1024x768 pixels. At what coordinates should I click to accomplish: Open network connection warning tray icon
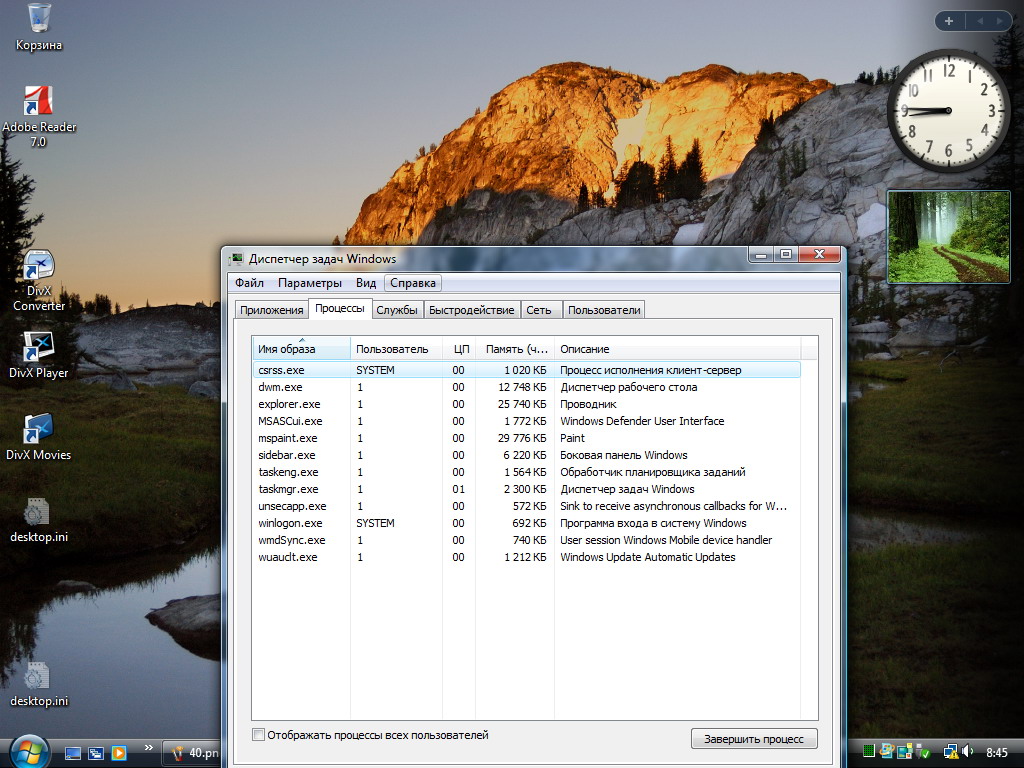[x=951, y=752]
